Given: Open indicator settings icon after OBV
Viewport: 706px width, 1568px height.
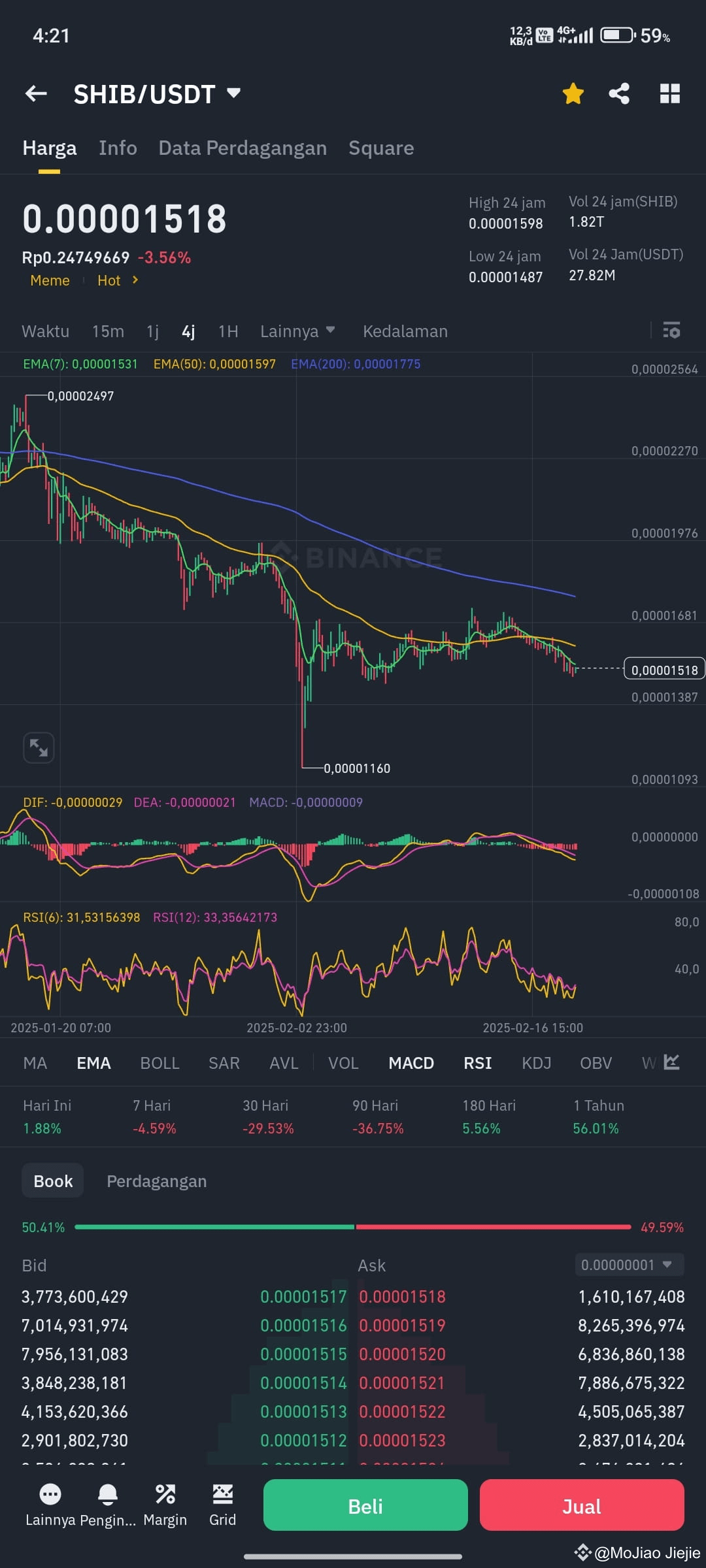Looking at the screenshot, I should click(x=671, y=1062).
